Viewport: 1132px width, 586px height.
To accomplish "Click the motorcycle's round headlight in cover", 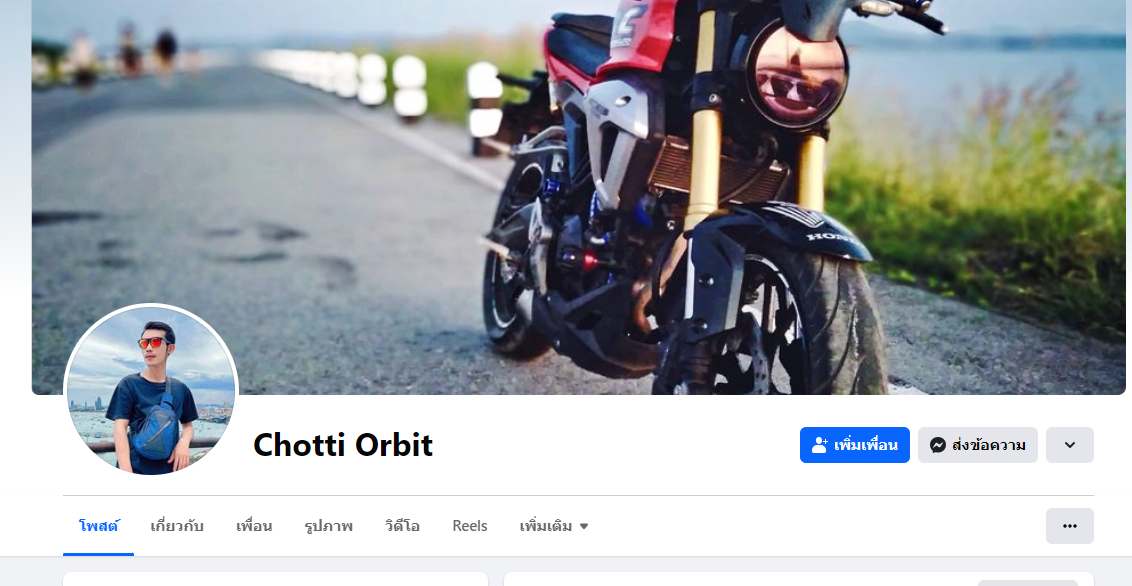I will pos(796,76).
